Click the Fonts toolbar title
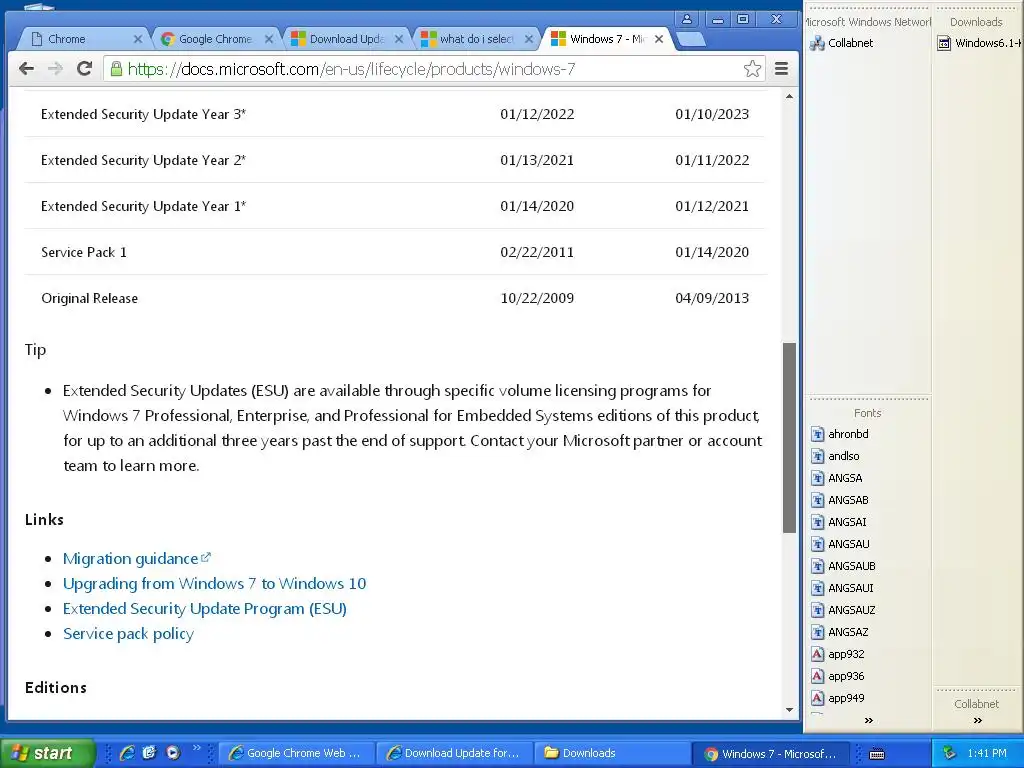Viewport: 1024px width, 768px height. (867, 413)
